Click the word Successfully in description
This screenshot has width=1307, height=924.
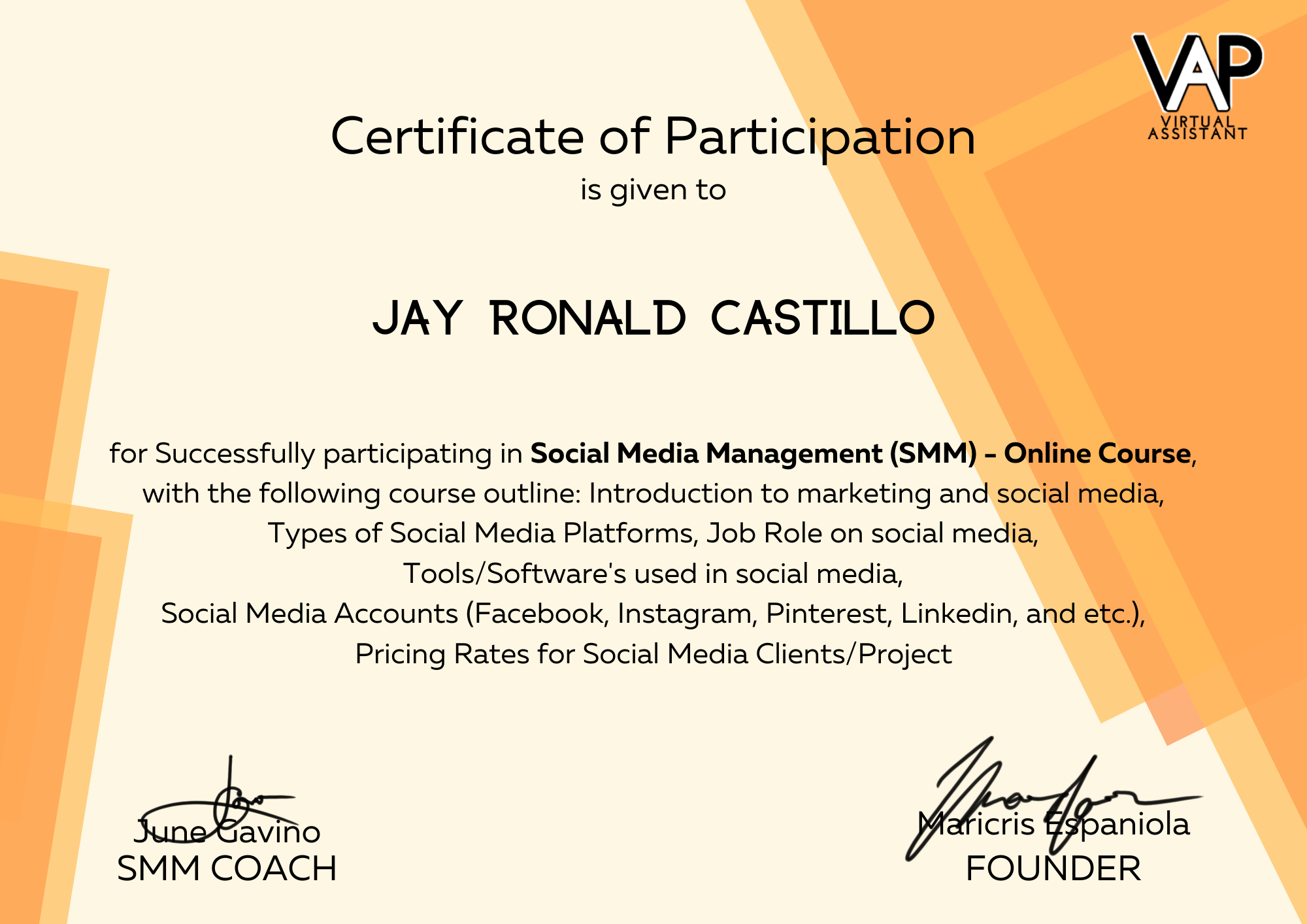click(235, 454)
